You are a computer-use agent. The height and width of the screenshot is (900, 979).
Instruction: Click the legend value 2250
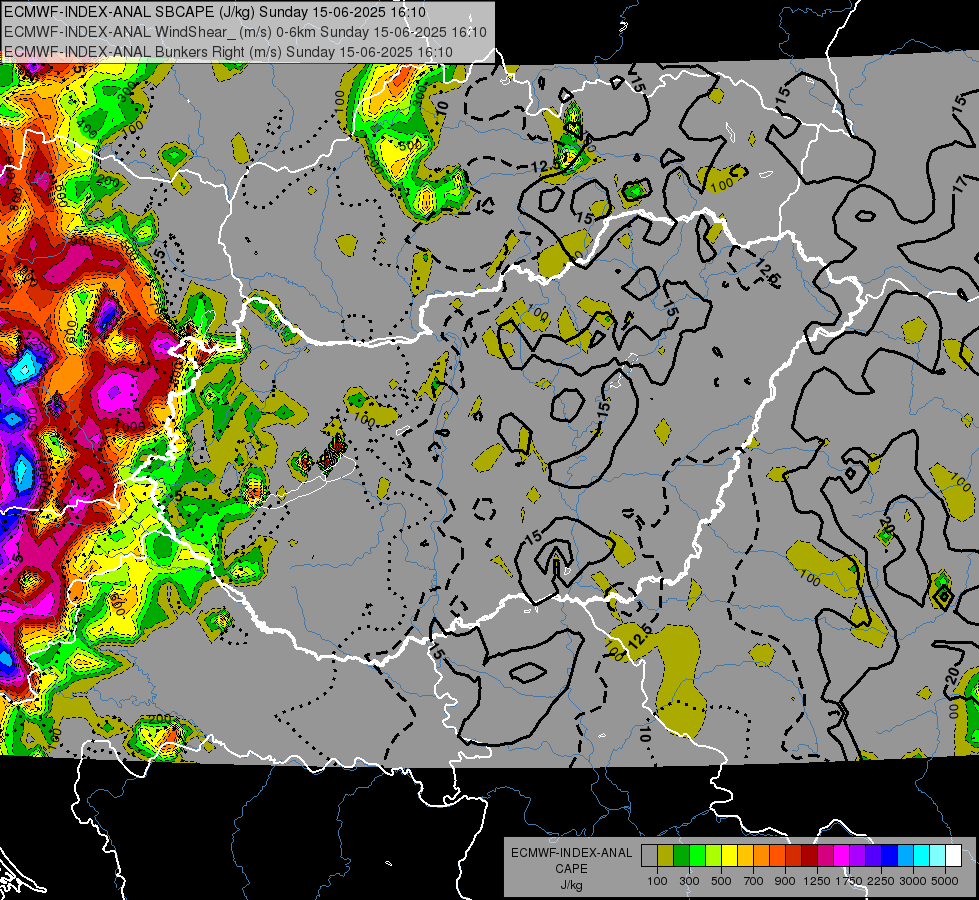(x=881, y=882)
